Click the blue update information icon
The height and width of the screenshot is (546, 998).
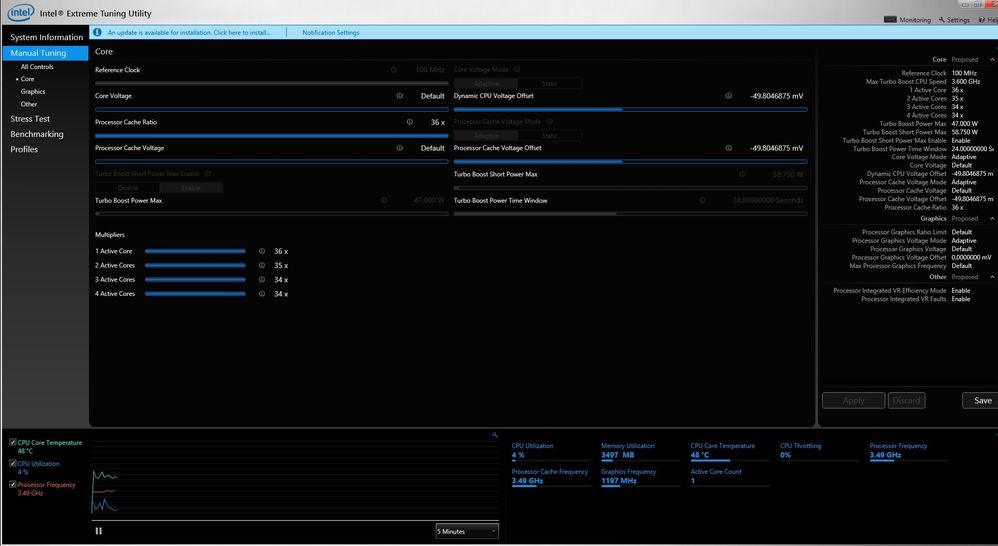97,32
